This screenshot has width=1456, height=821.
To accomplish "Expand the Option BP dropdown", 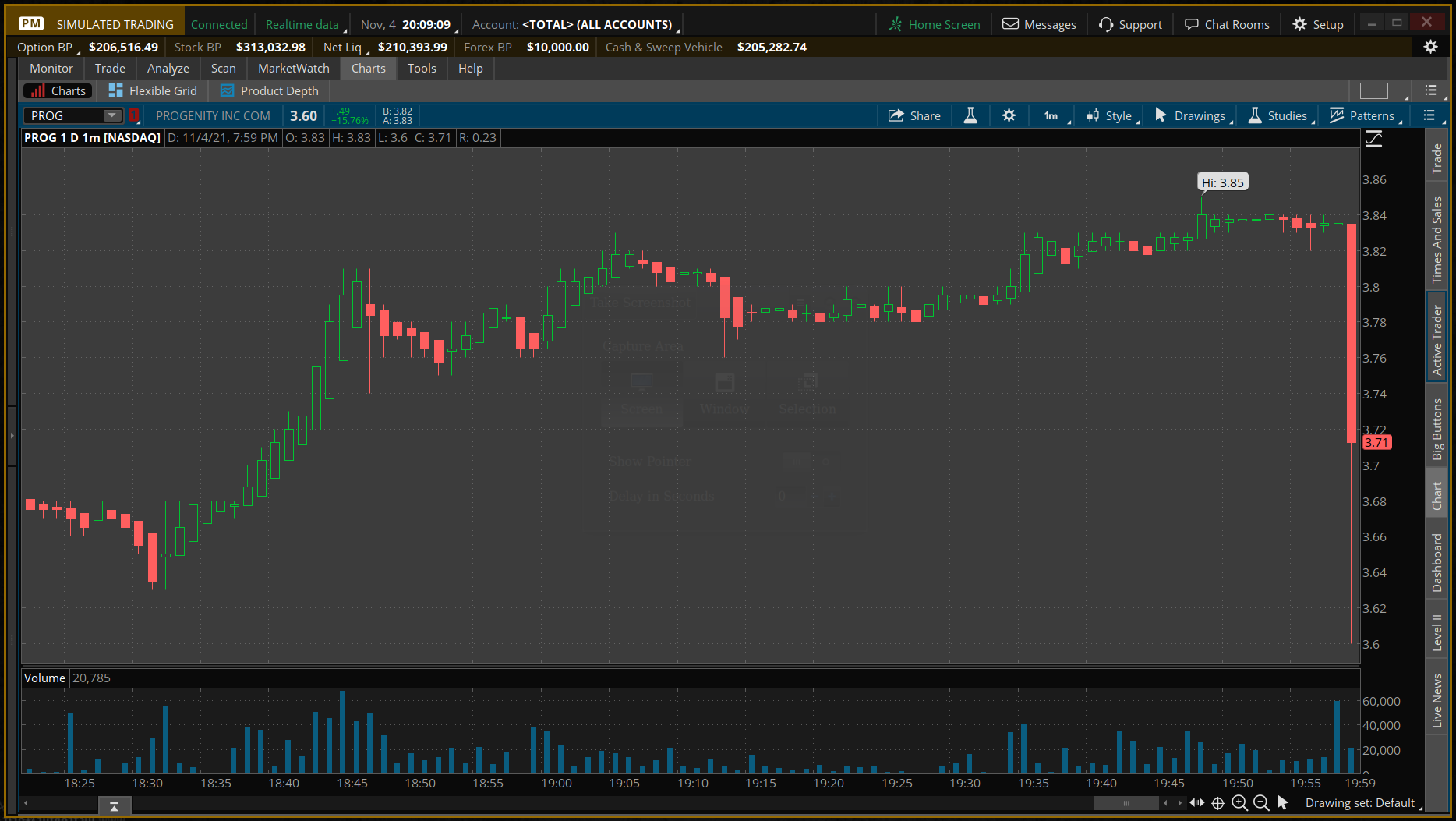I will click(x=48, y=48).
